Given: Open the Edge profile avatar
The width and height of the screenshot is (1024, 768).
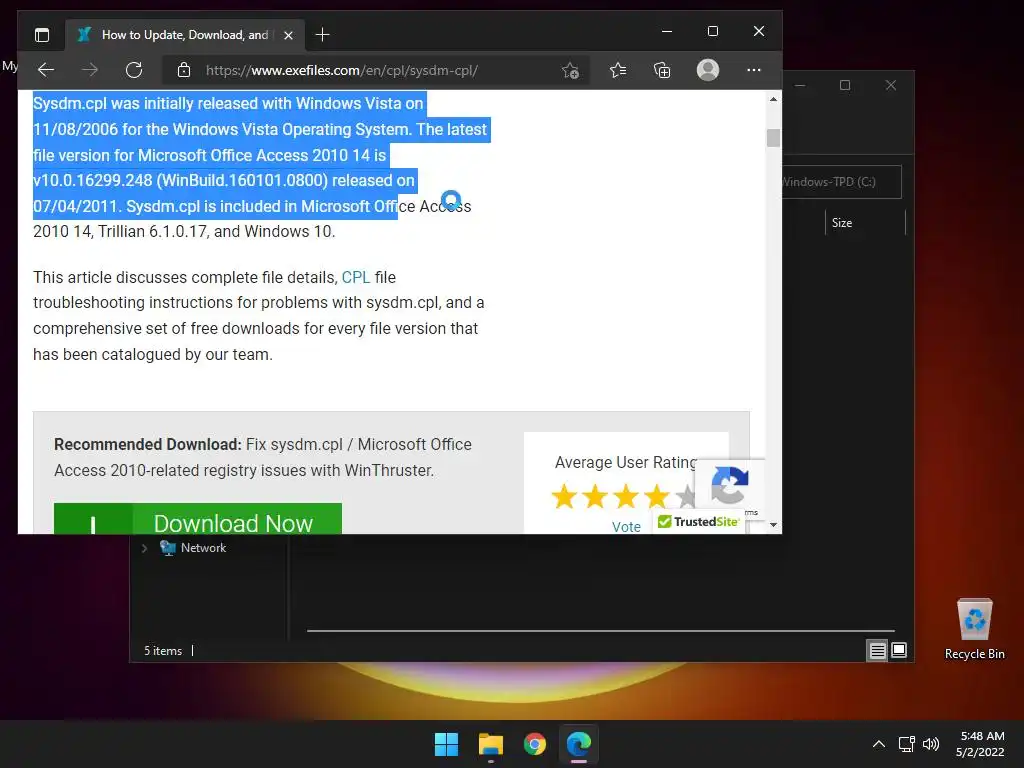Looking at the screenshot, I should [708, 70].
